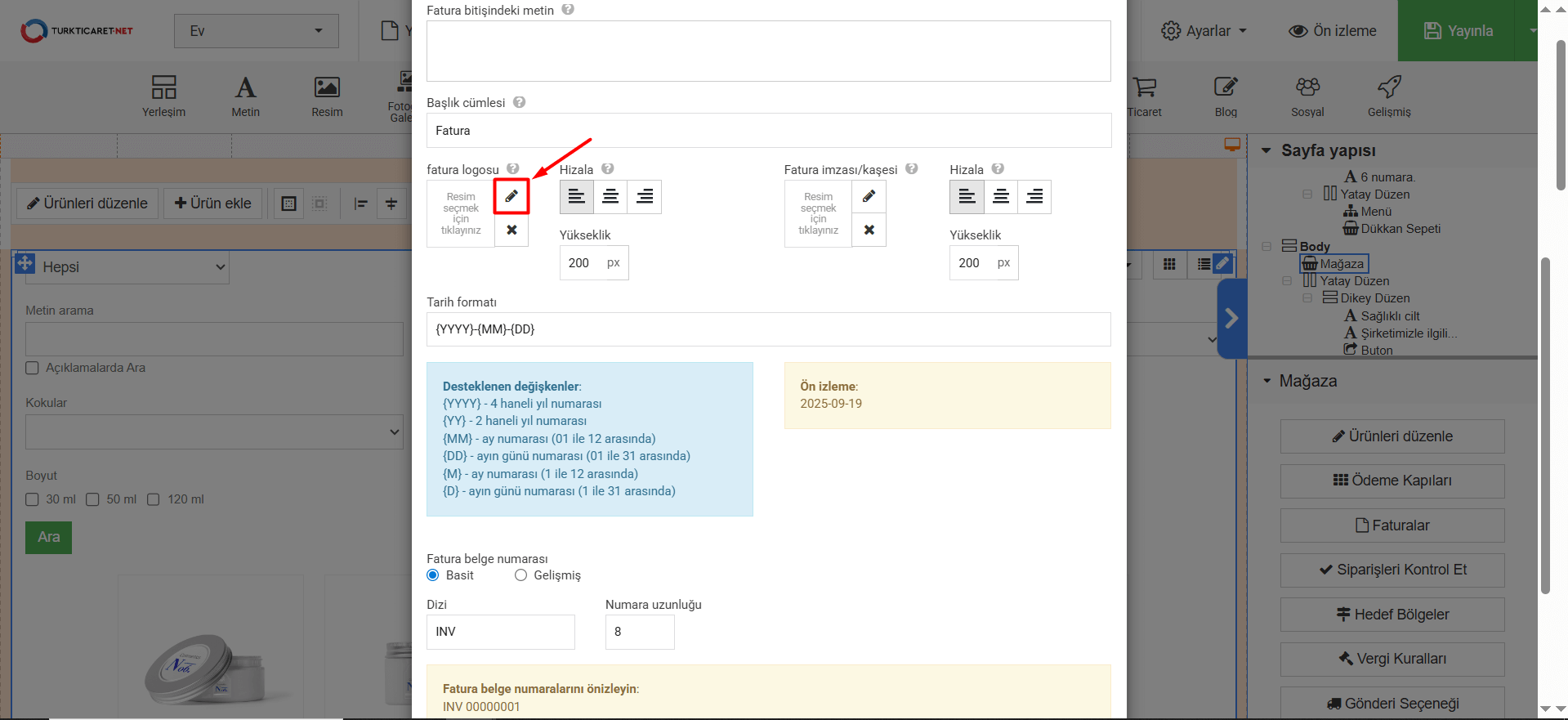Open the Ayarlar dropdown menu
This screenshot has width=1568, height=720.
(x=1204, y=31)
